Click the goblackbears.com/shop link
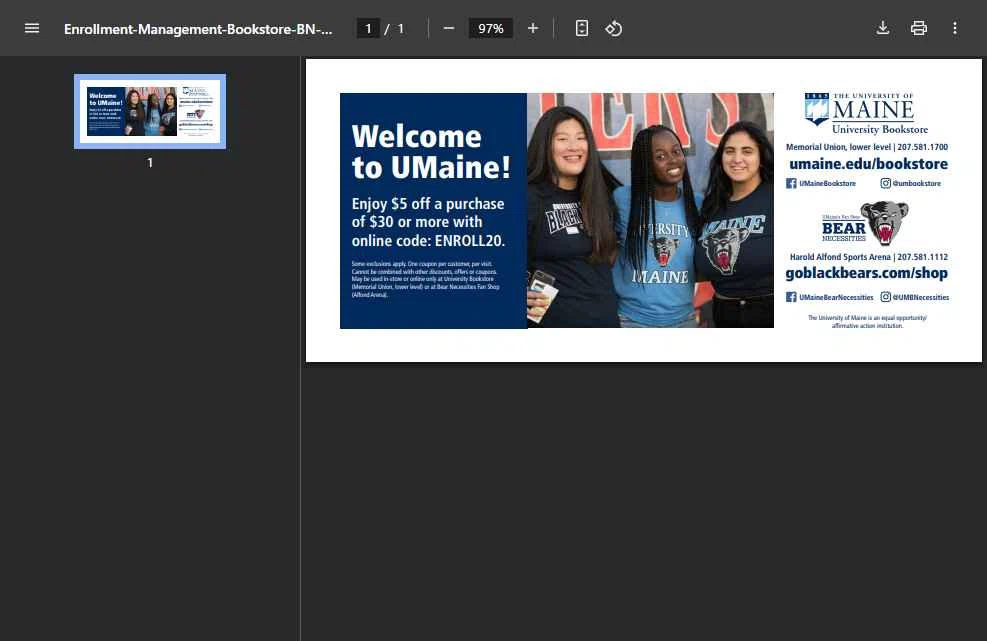Viewport: 987px width, 641px height. 866,273
